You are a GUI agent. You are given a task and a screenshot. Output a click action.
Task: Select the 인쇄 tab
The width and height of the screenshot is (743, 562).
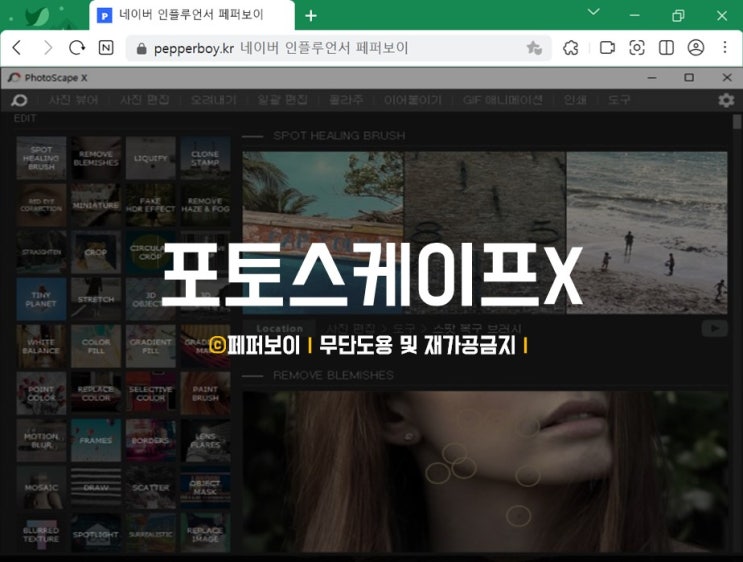click(575, 100)
